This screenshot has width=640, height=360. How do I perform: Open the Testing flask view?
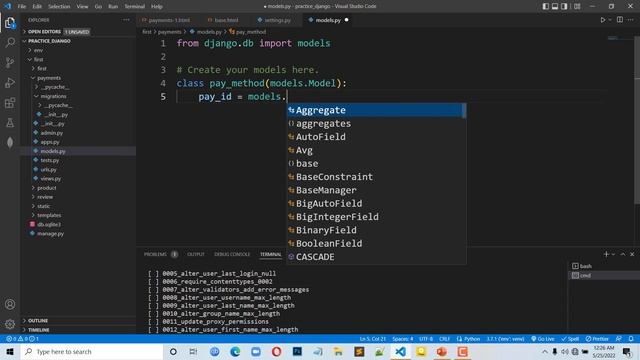click(x=10, y=122)
